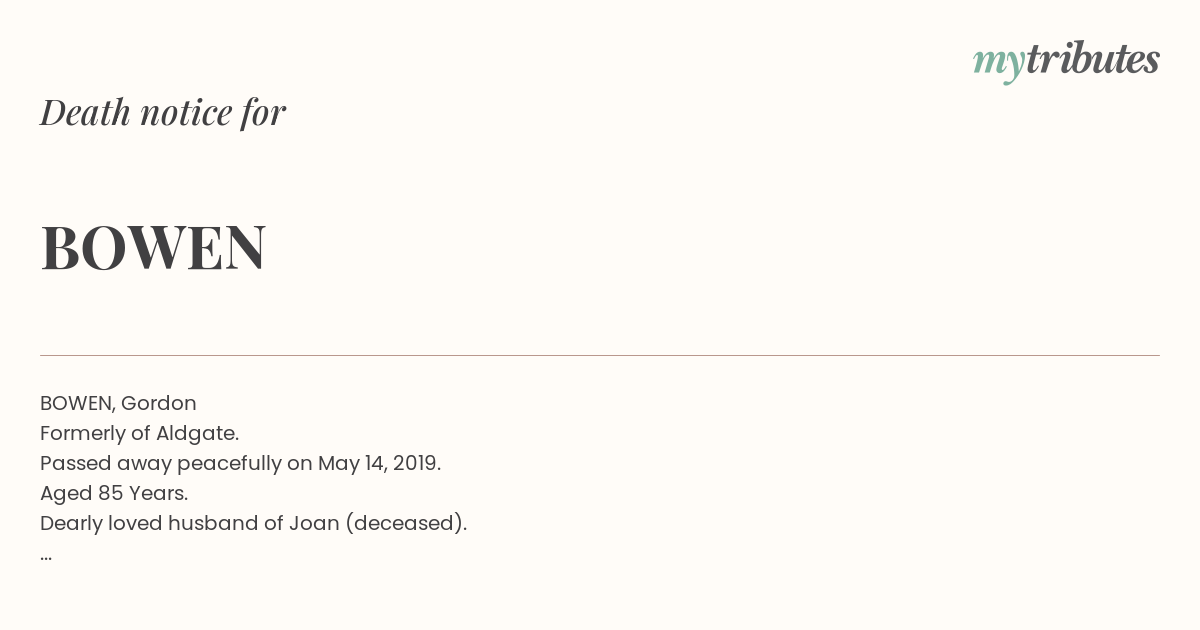Click the 'BOWEN, Gordon' name line
The width and height of the screenshot is (1200, 630).
(118, 403)
